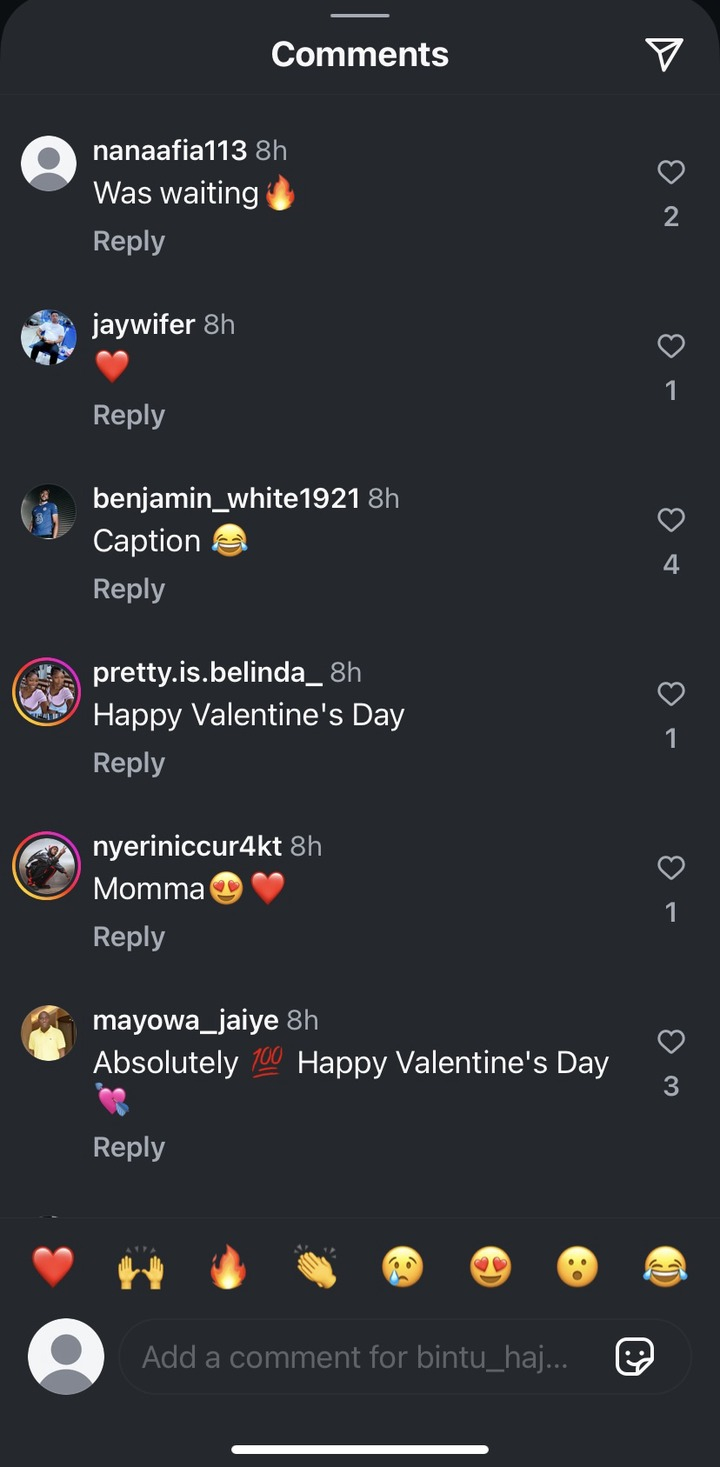Insert the clapping hands quick emoji
The height and width of the screenshot is (1467, 720).
(316, 1268)
